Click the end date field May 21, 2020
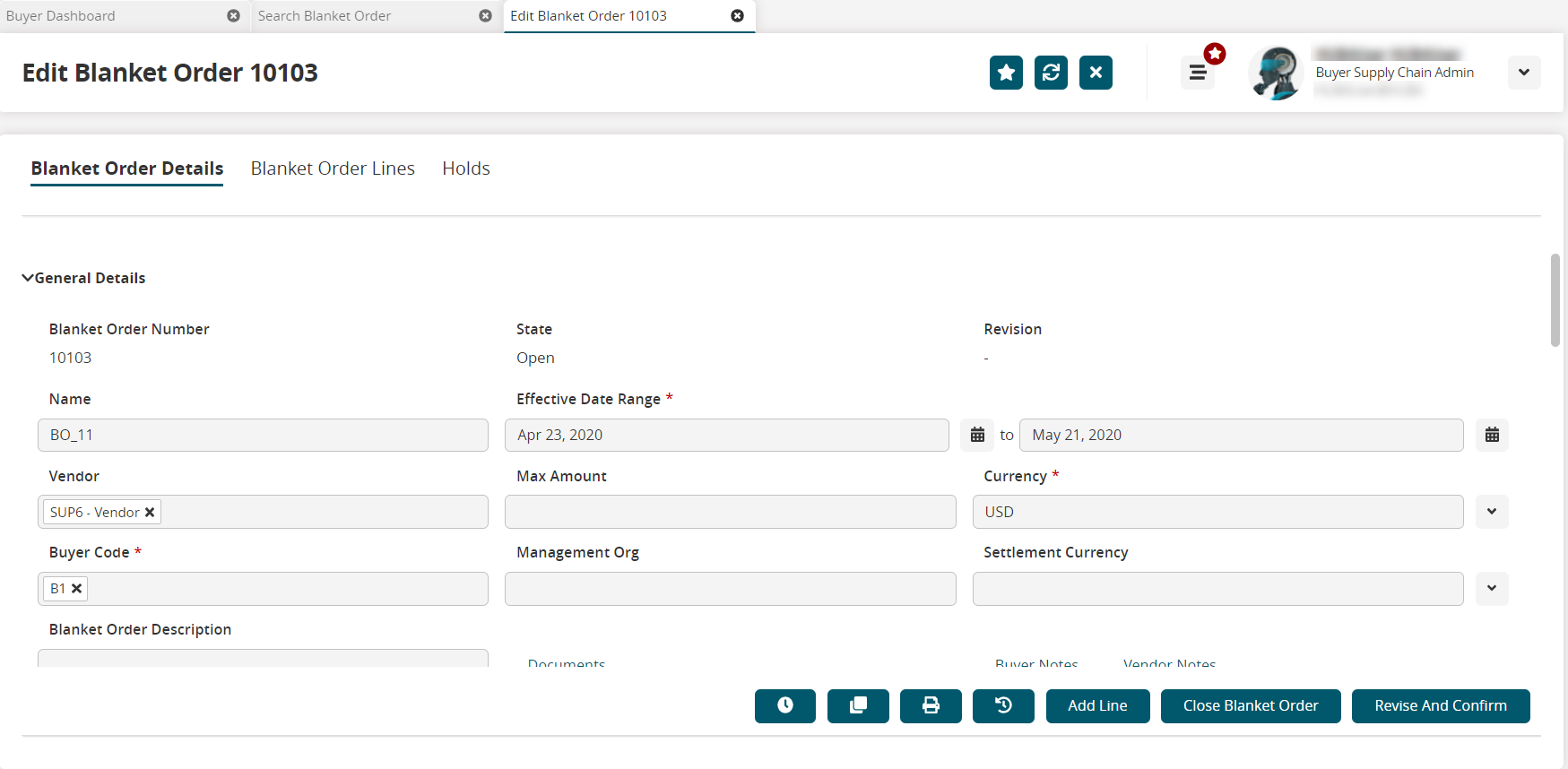 click(1241, 435)
